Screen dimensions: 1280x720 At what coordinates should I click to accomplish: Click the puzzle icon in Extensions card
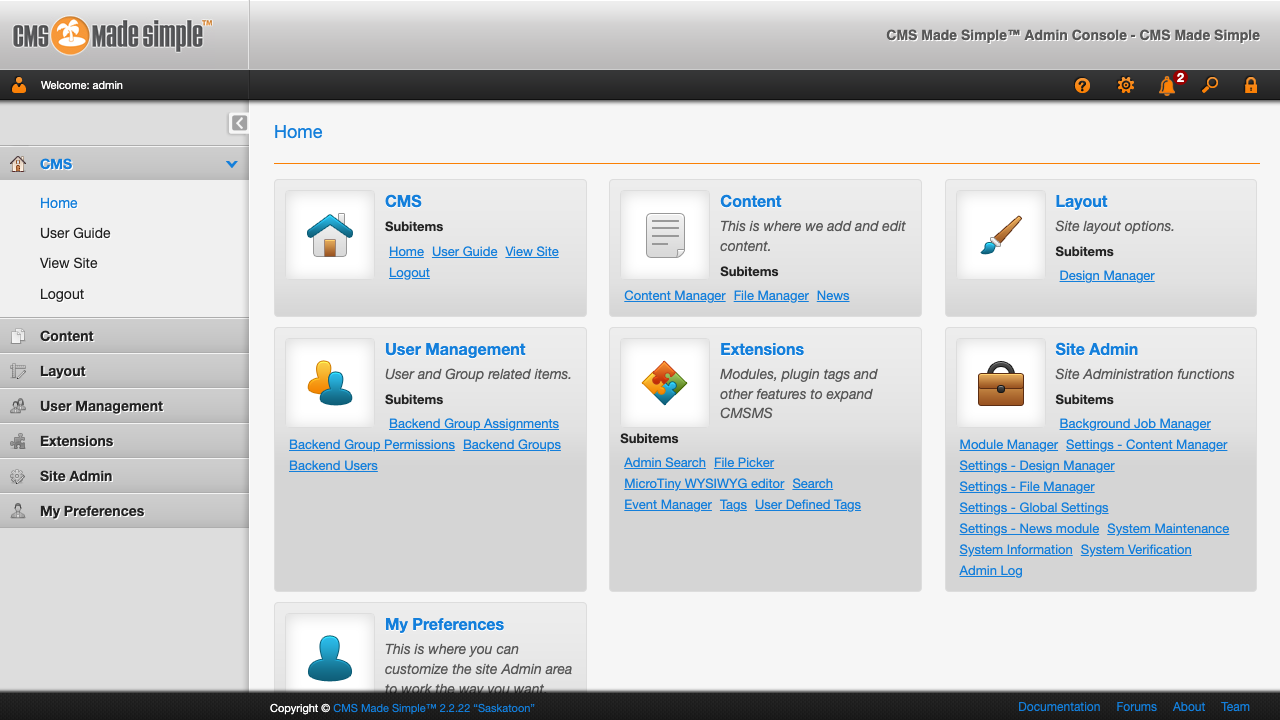tap(666, 383)
